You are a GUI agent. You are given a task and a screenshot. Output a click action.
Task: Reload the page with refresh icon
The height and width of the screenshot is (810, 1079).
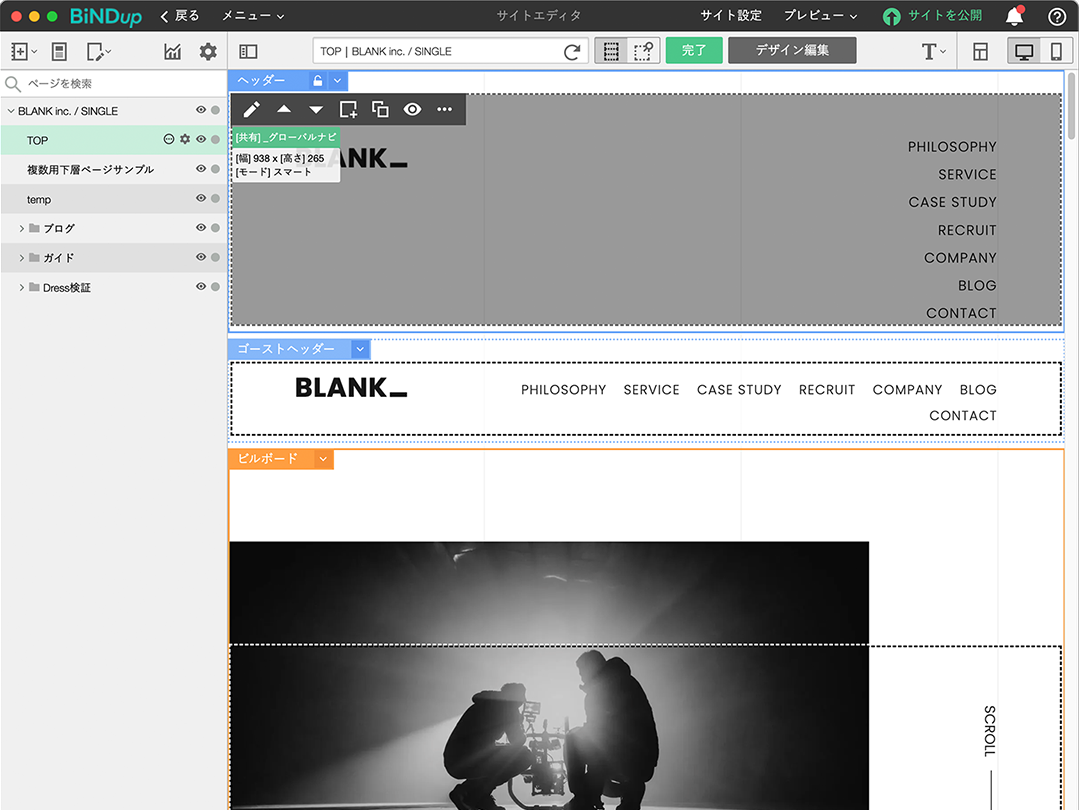(572, 51)
